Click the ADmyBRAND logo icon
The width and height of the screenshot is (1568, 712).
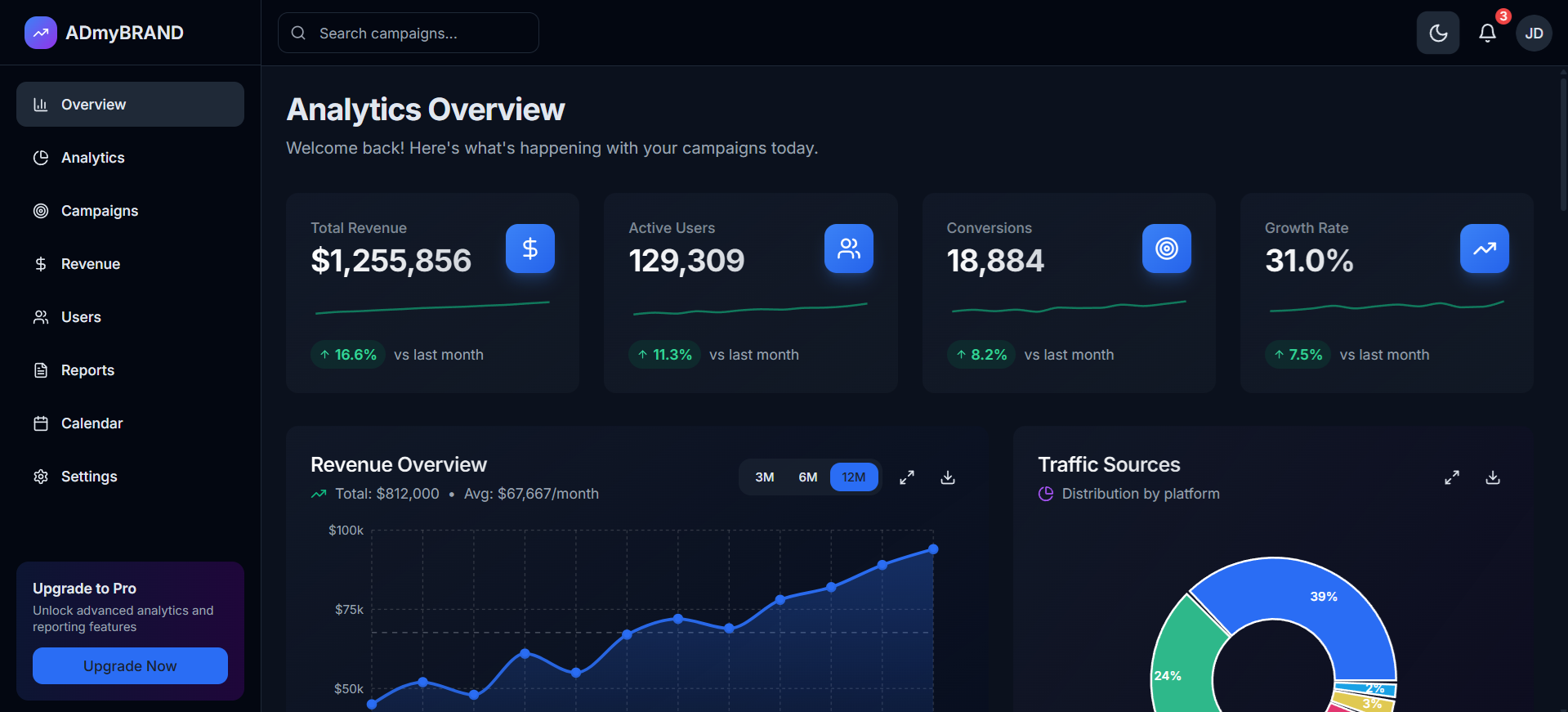[41, 33]
